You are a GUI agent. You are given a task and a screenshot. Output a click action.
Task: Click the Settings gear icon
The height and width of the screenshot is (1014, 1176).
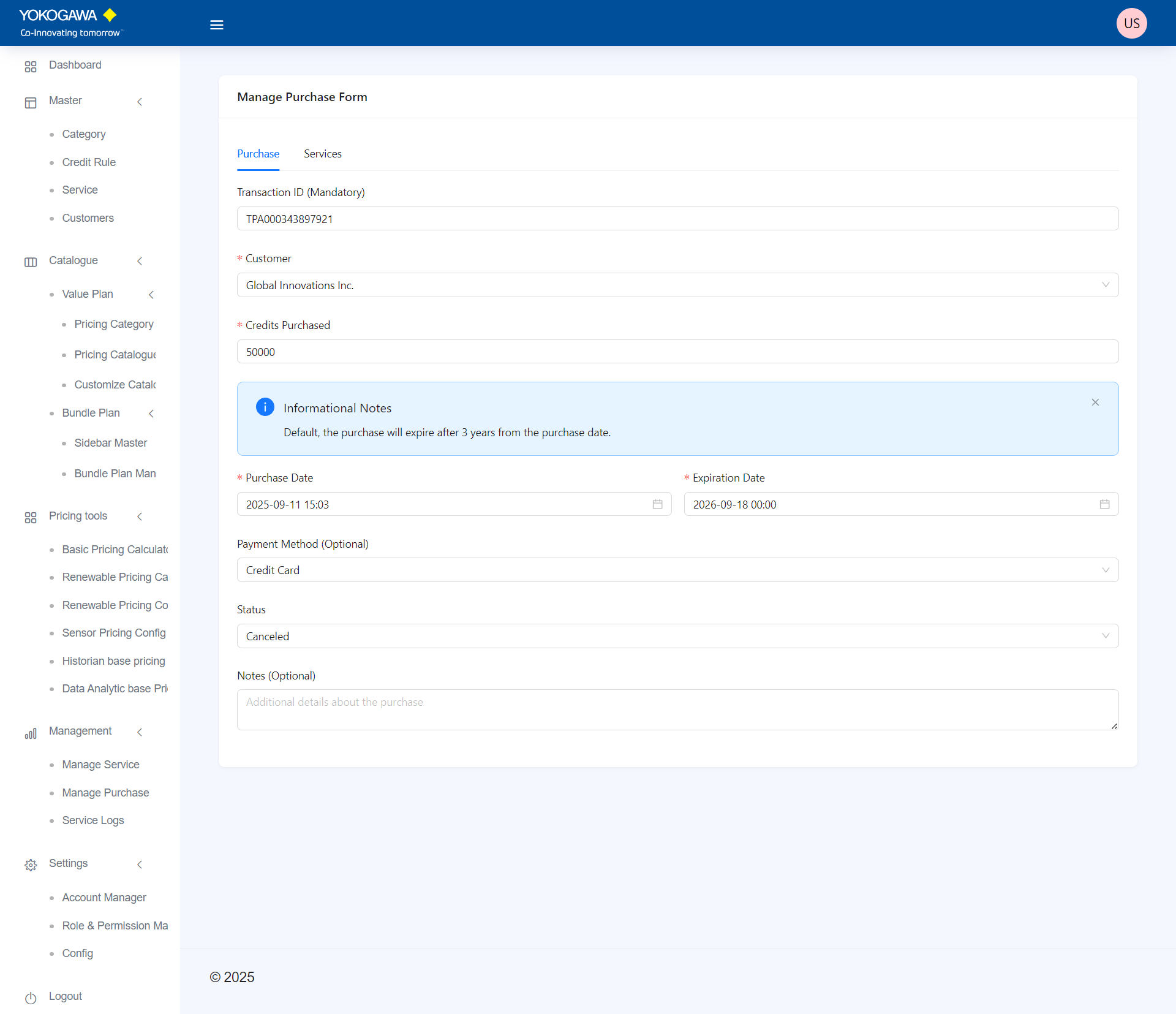pos(31,865)
